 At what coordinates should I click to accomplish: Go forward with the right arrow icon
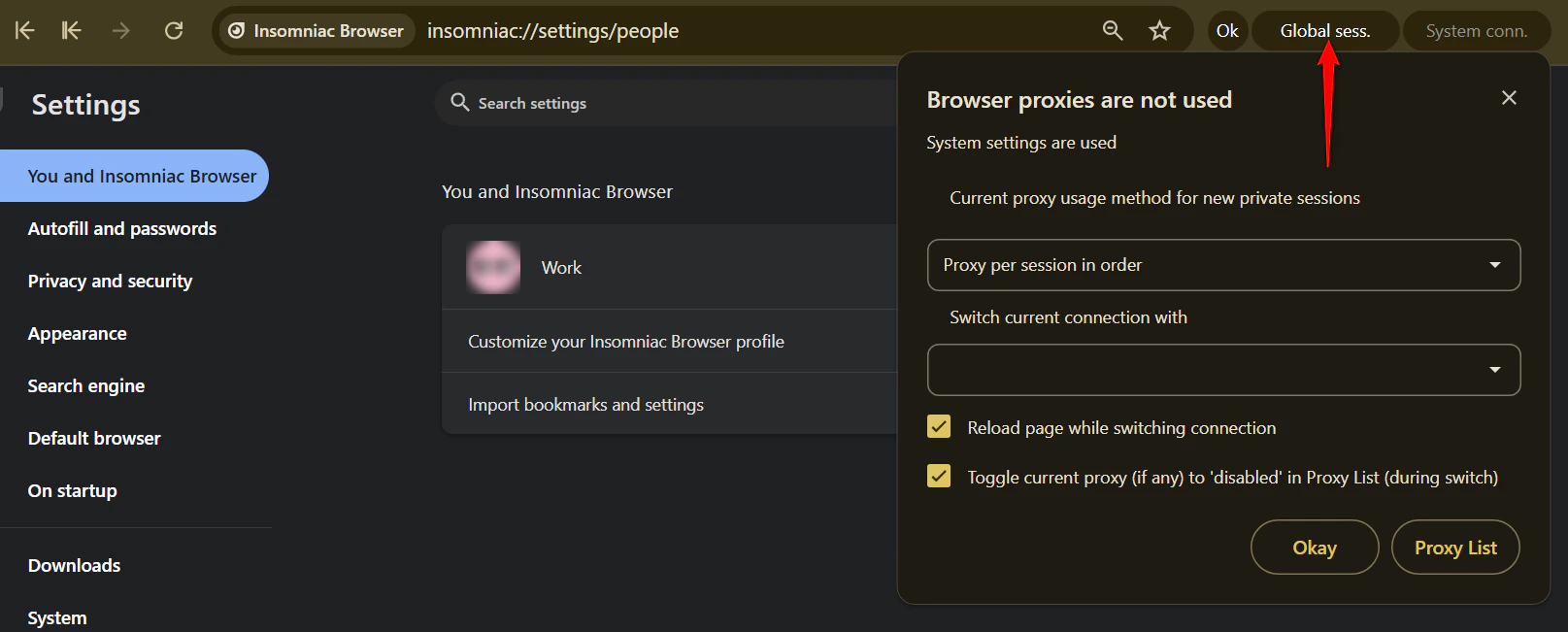tap(120, 31)
